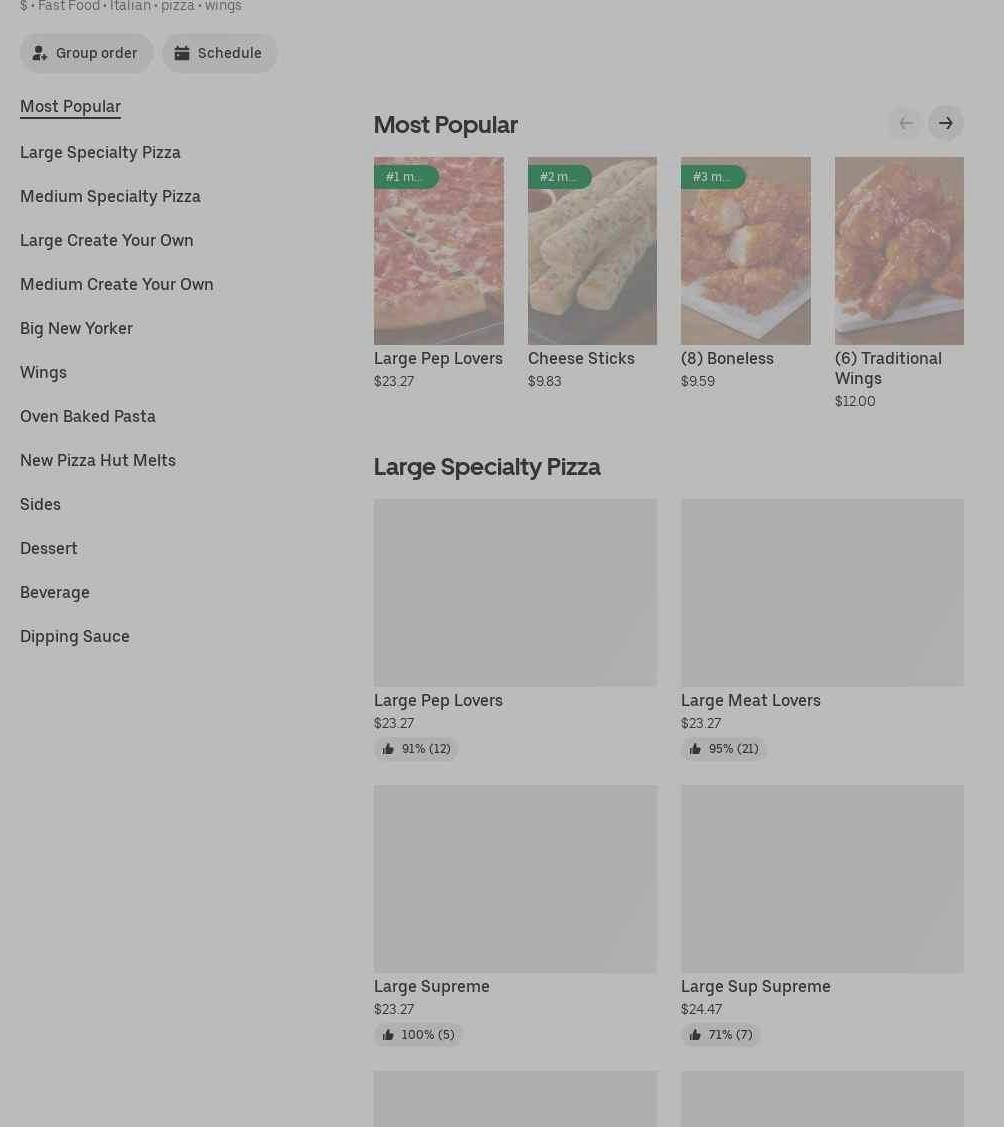Open the Schedule order button

click(219, 53)
